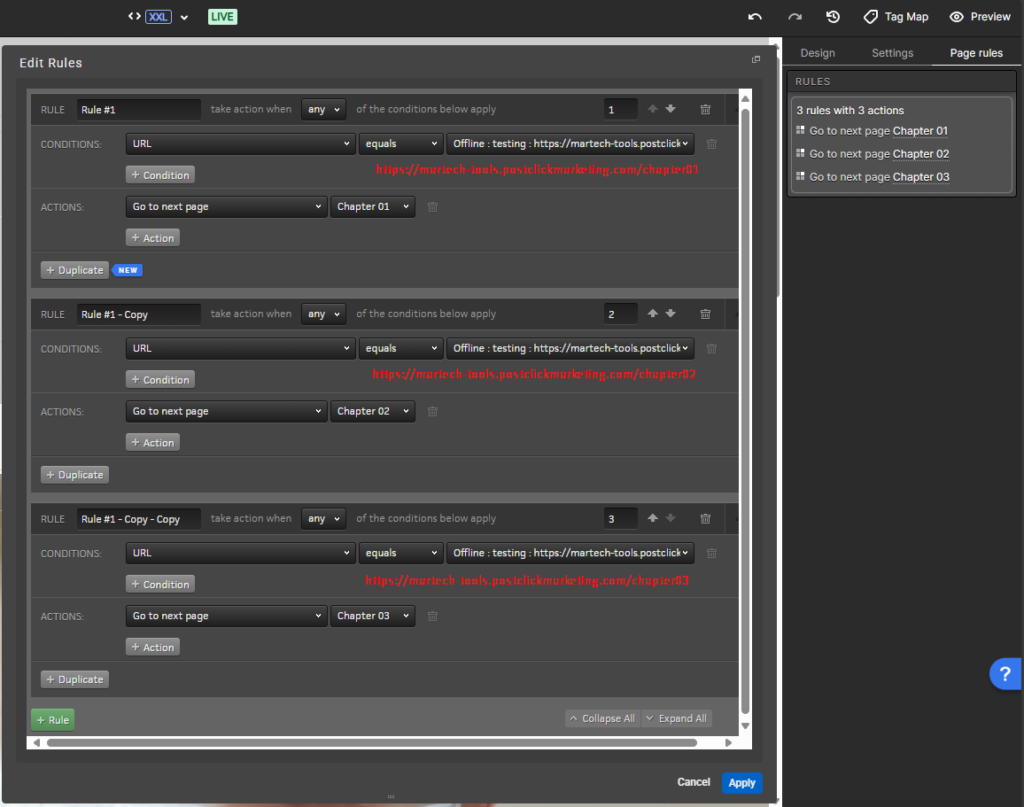Open Rule #1 Offline testing URL dropdown
Viewport: 1024px width, 807px height.
[570, 144]
